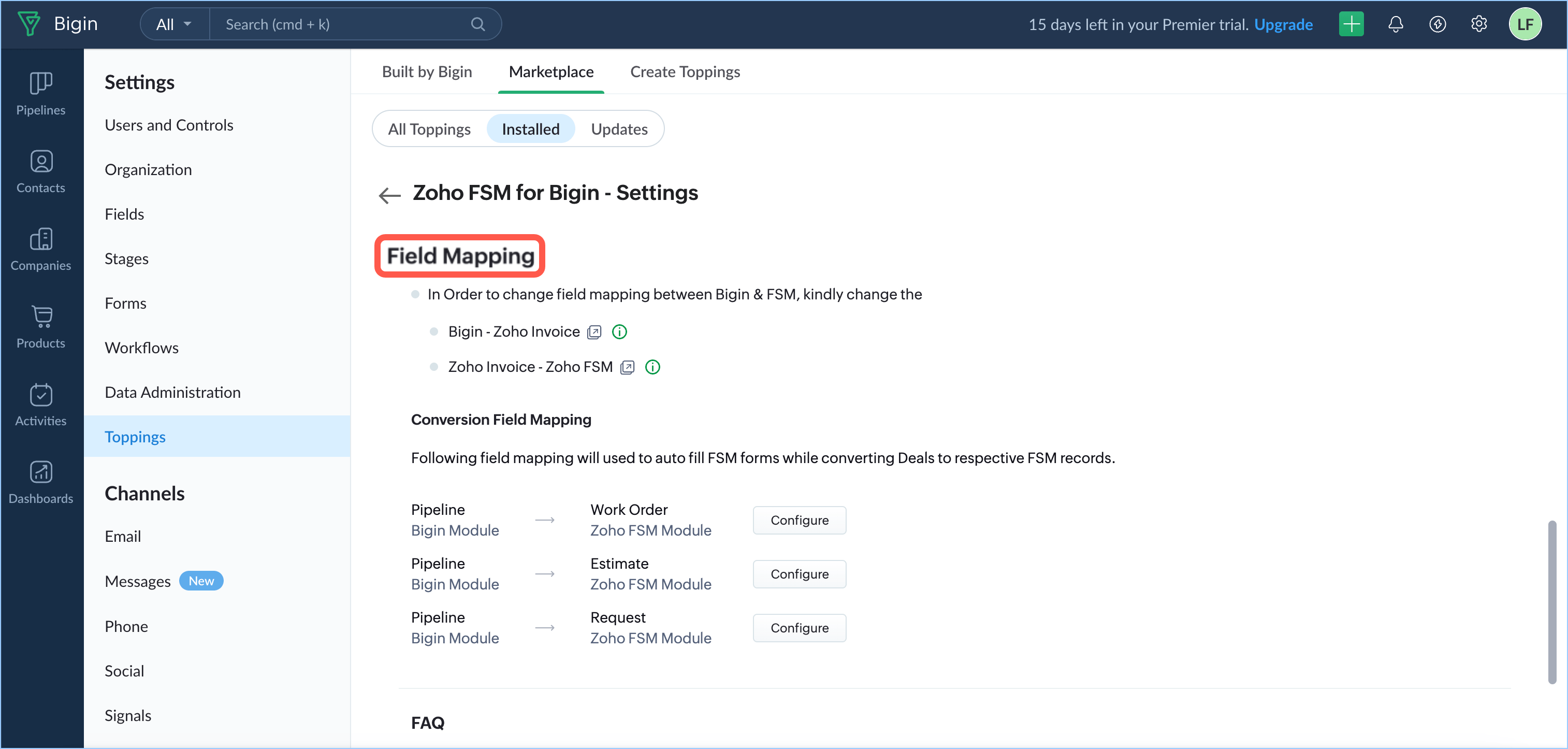The height and width of the screenshot is (749, 1568).
Task: Select the Installed filter
Action: pyautogui.click(x=530, y=129)
